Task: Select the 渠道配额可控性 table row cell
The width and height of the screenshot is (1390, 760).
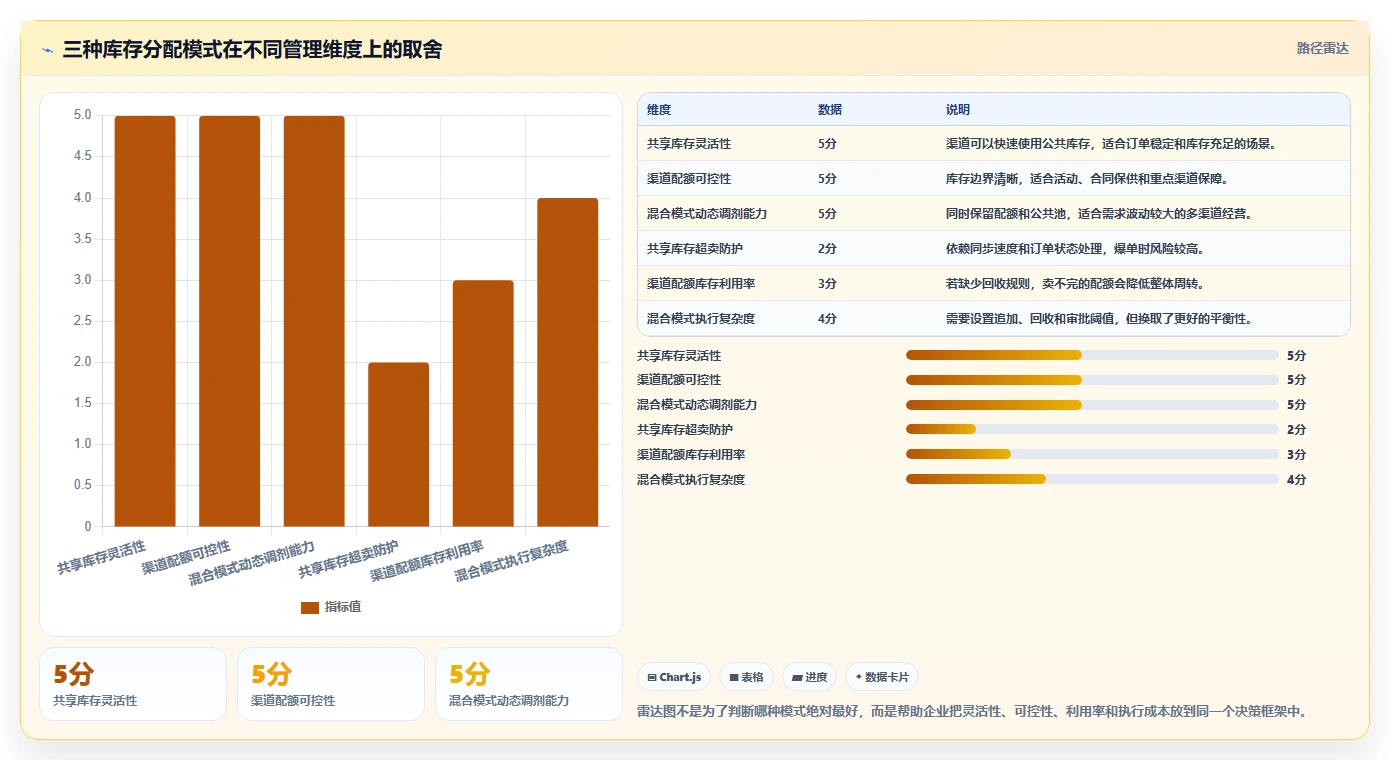Action: point(689,179)
